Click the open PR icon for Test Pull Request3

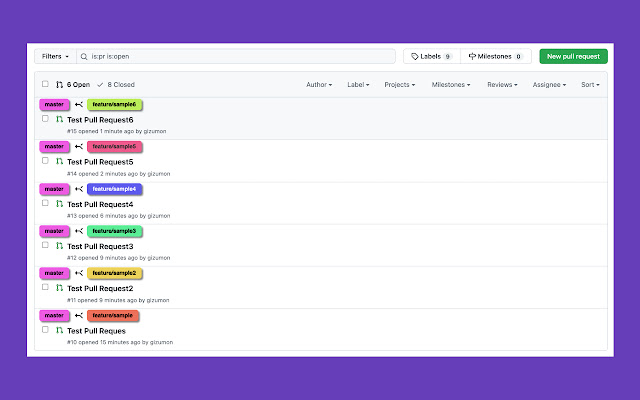click(59, 246)
